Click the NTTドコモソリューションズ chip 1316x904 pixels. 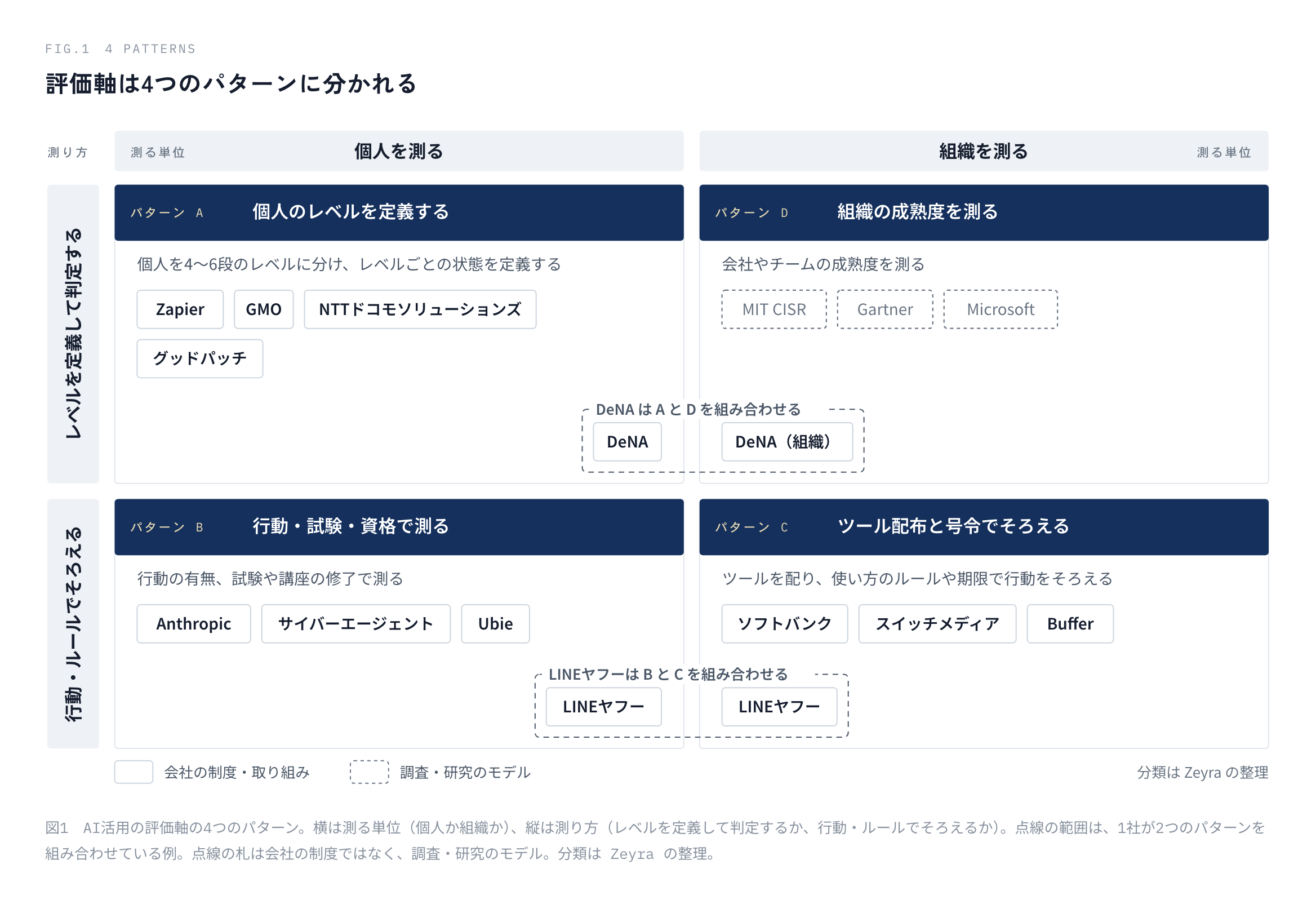pyautogui.click(x=420, y=309)
